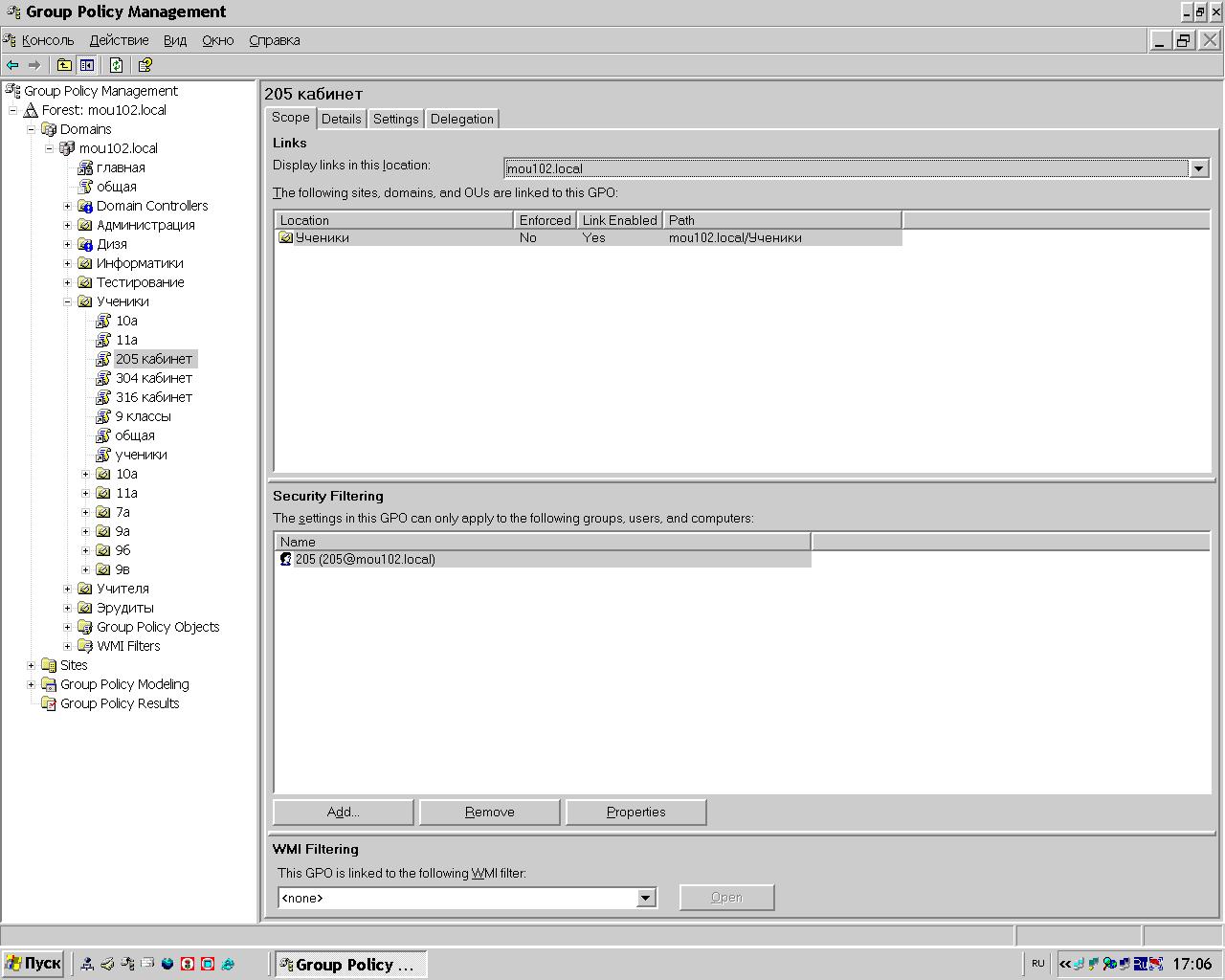Select the lowercase ученики GPO link
Image resolution: width=1225 pixels, height=980 pixels.
point(142,455)
